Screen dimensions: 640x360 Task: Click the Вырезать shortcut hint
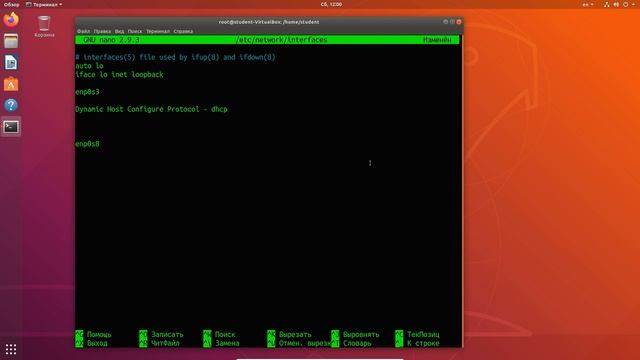(295, 334)
